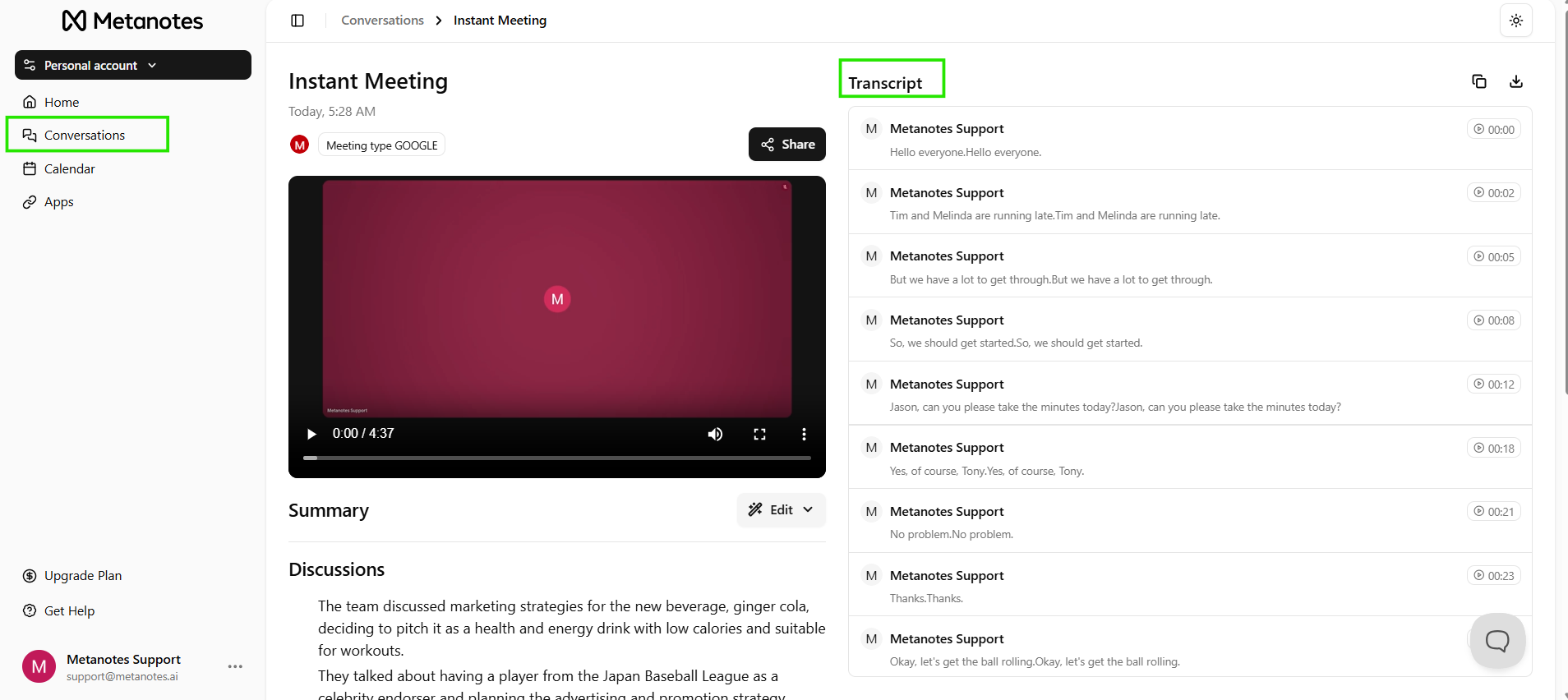Open the chat support bubble
Viewport: 1568px width, 700px height.
pyautogui.click(x=1497, y=641)
